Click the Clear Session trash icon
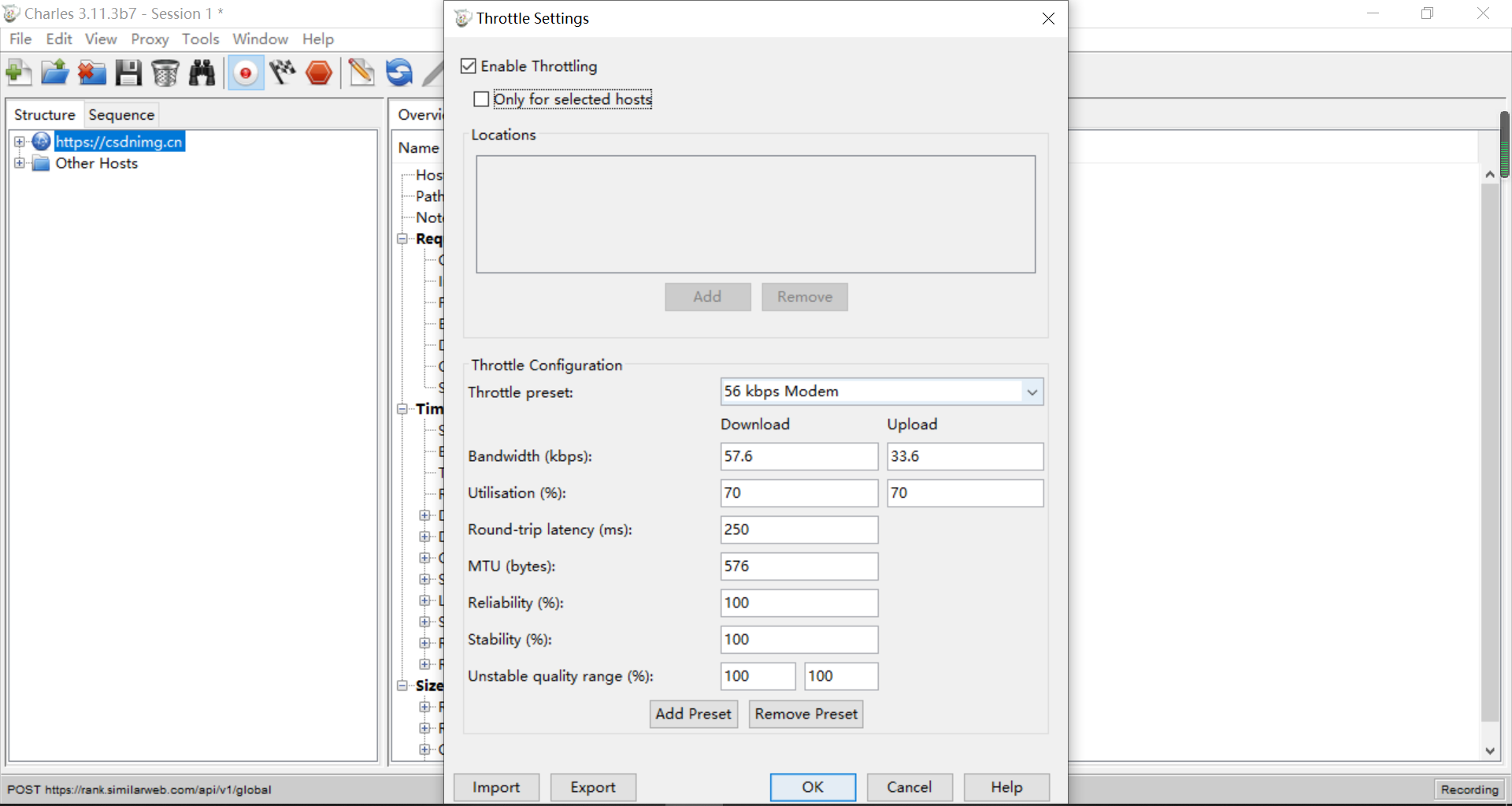 coord(165,73)
